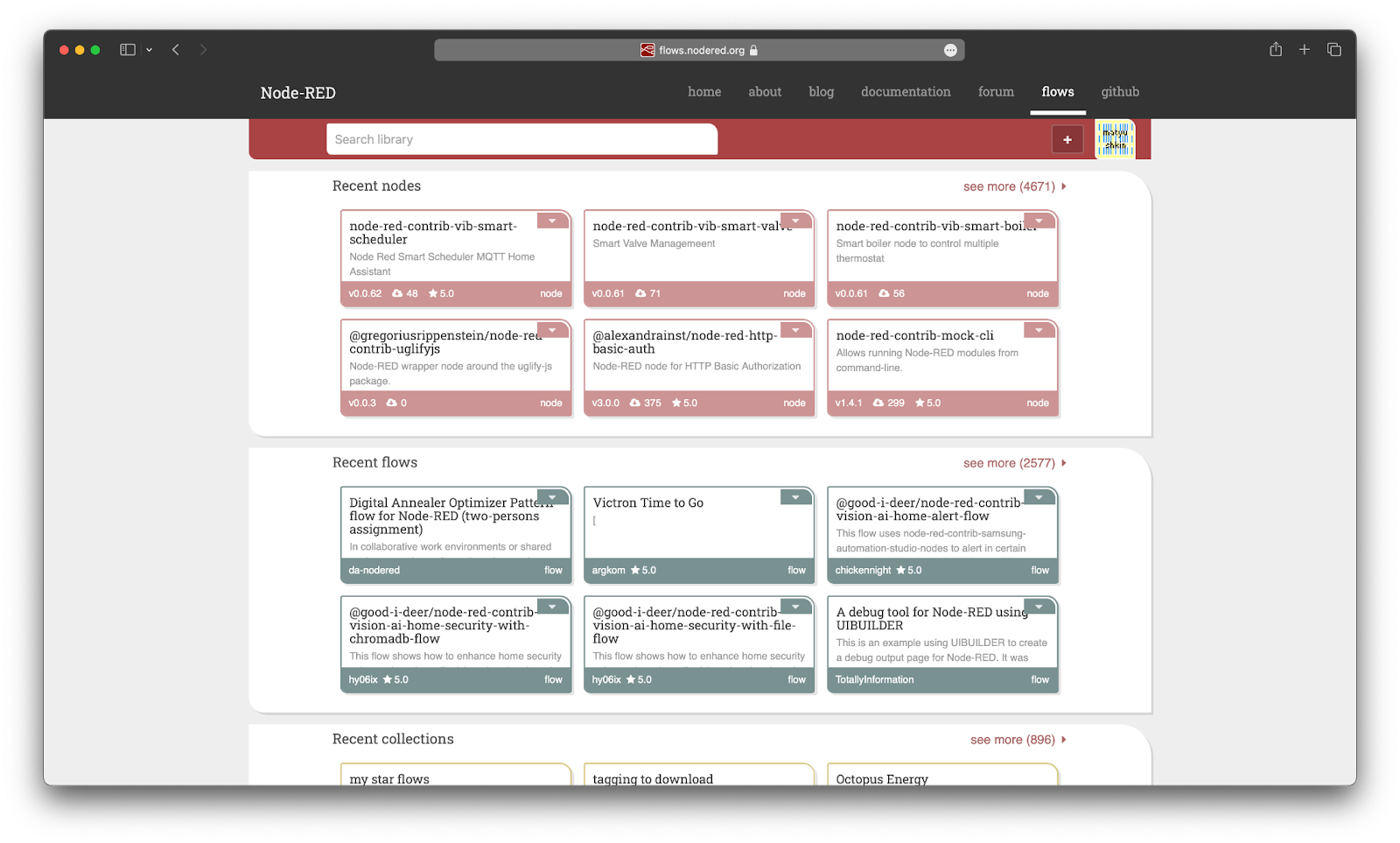The image size is (1400, 843).
Task: Expand dropdown on node-red-contrib-mock-cli card
Action: (x=1039, y=330)
